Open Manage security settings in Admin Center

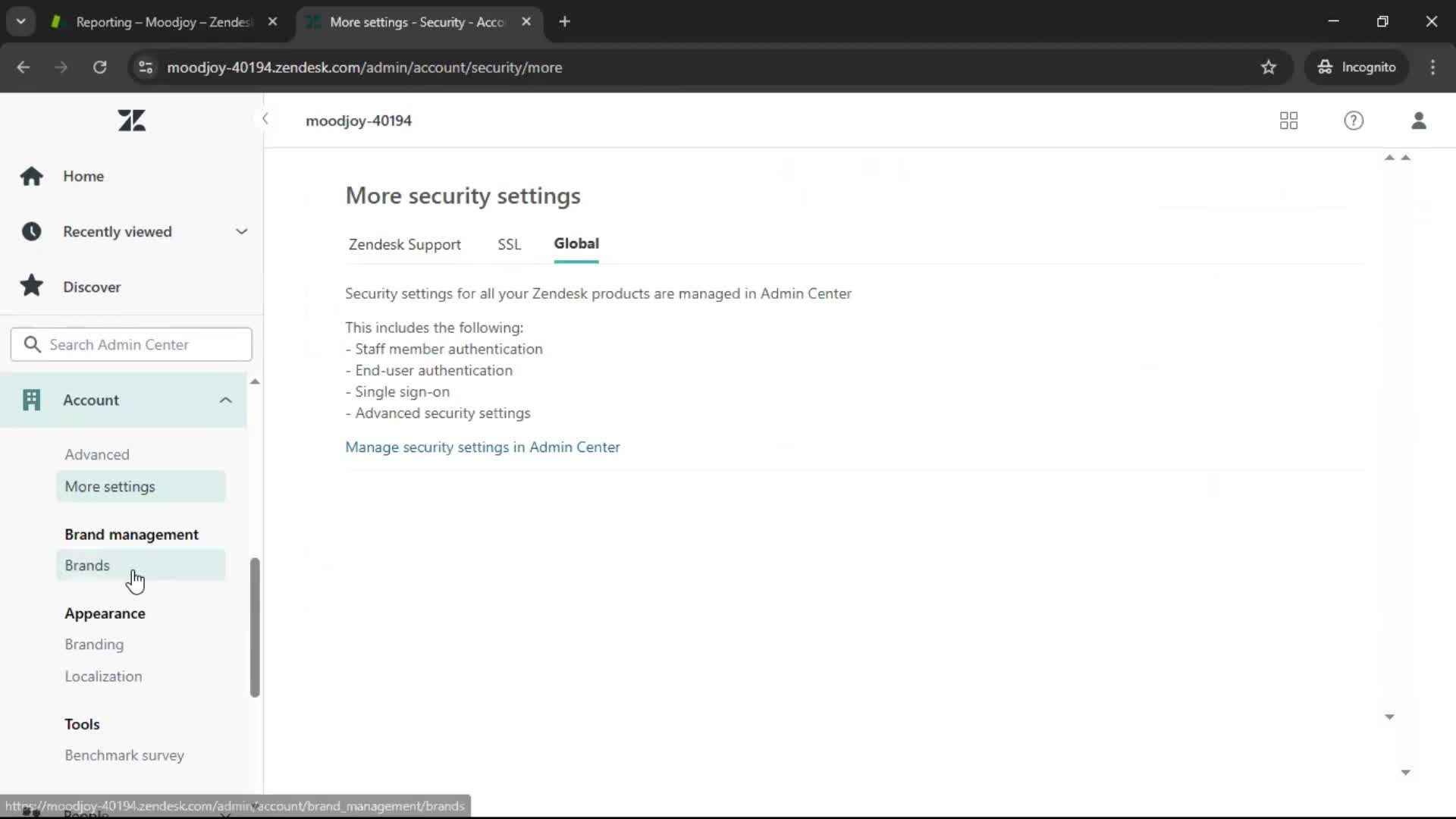pyautogui.click(x=482, y=447)
